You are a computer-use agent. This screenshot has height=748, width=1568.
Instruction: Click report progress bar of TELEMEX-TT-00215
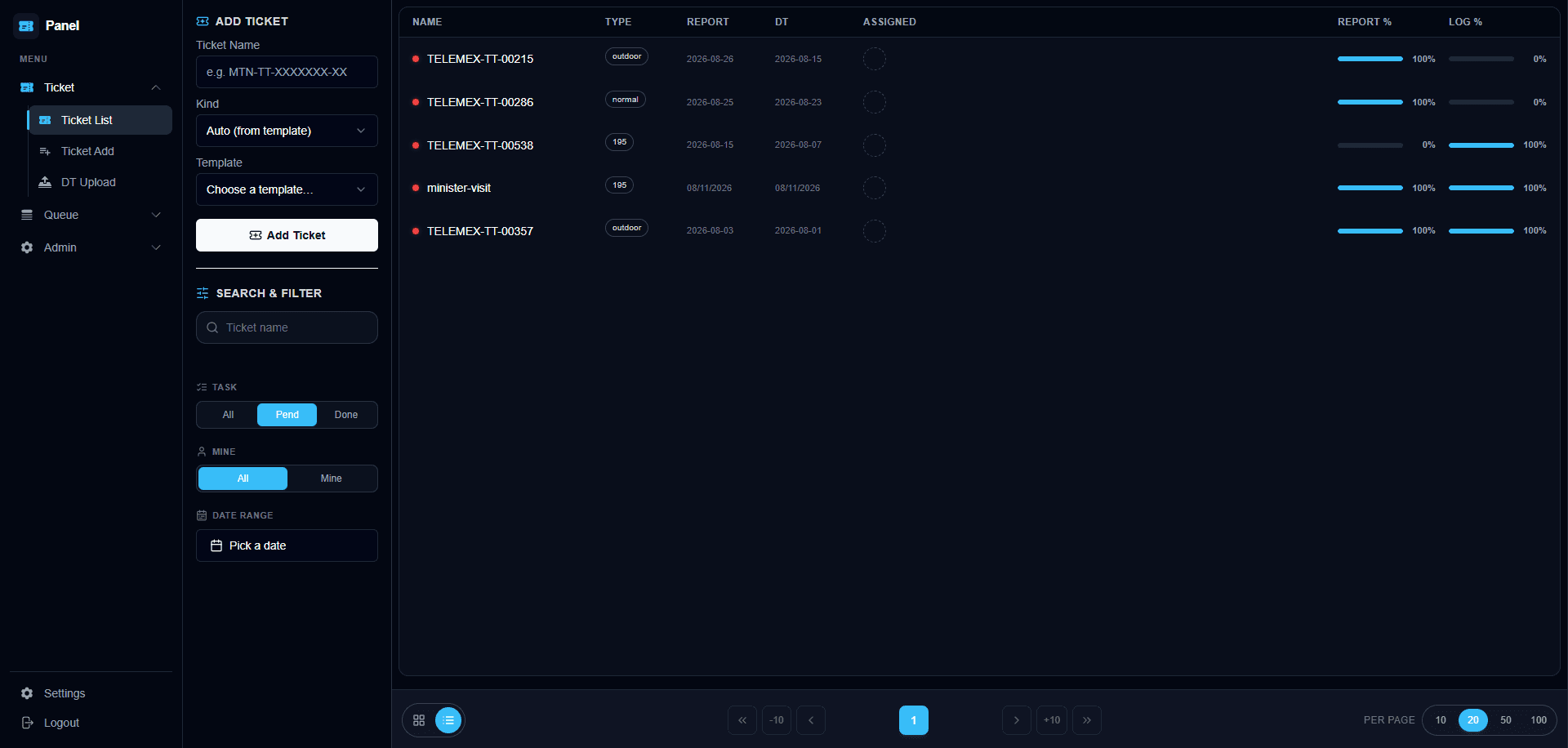click(x=1370, y=59)
